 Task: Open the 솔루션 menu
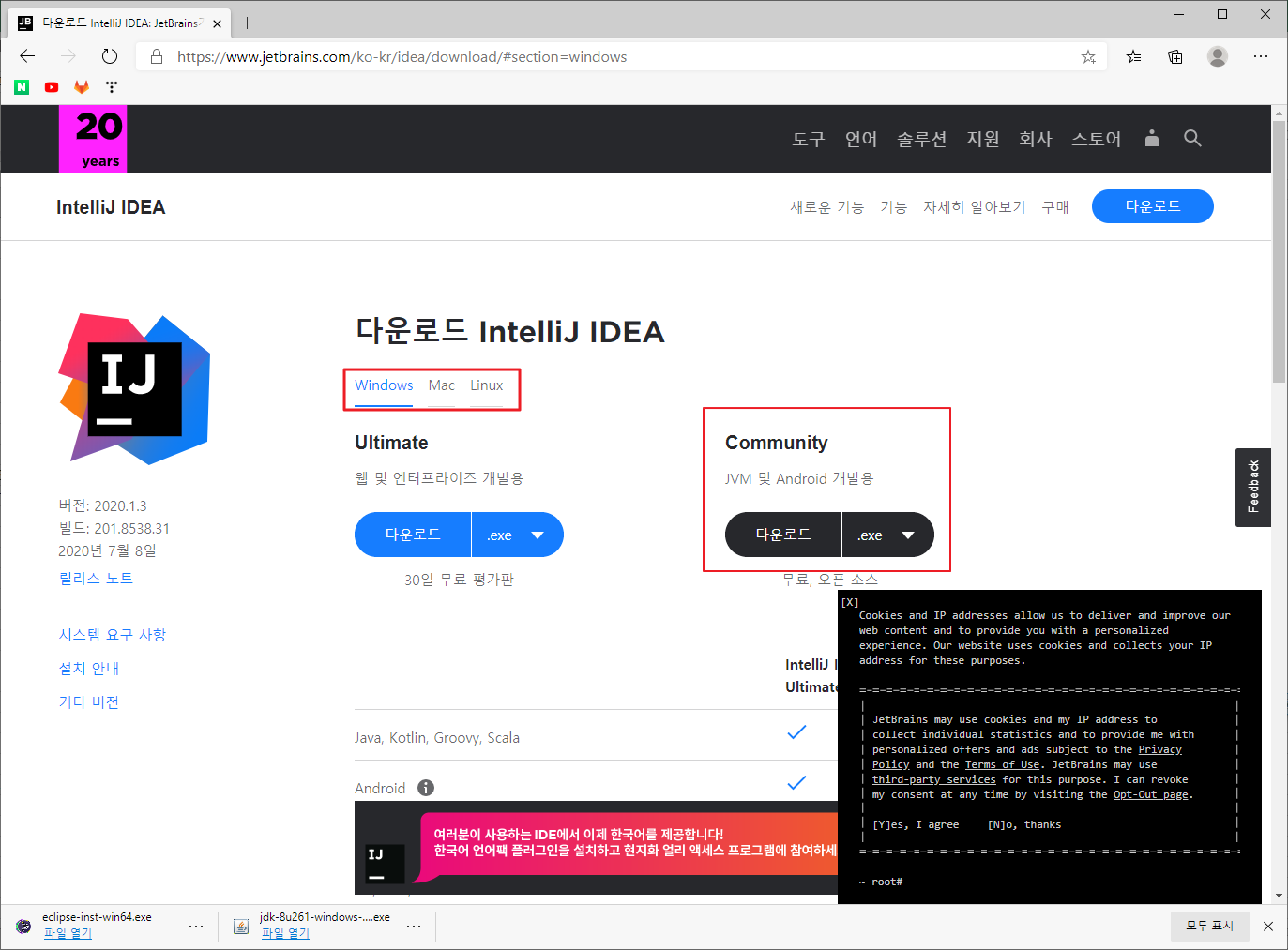[922, 139]
